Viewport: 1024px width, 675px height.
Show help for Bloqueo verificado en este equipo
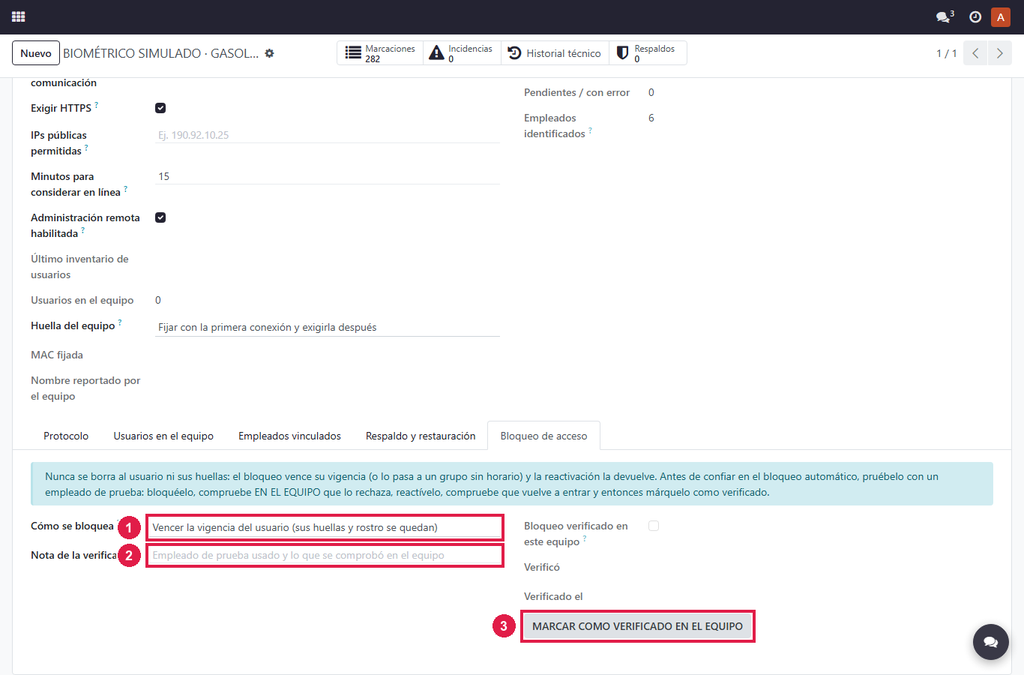[584, 539]
